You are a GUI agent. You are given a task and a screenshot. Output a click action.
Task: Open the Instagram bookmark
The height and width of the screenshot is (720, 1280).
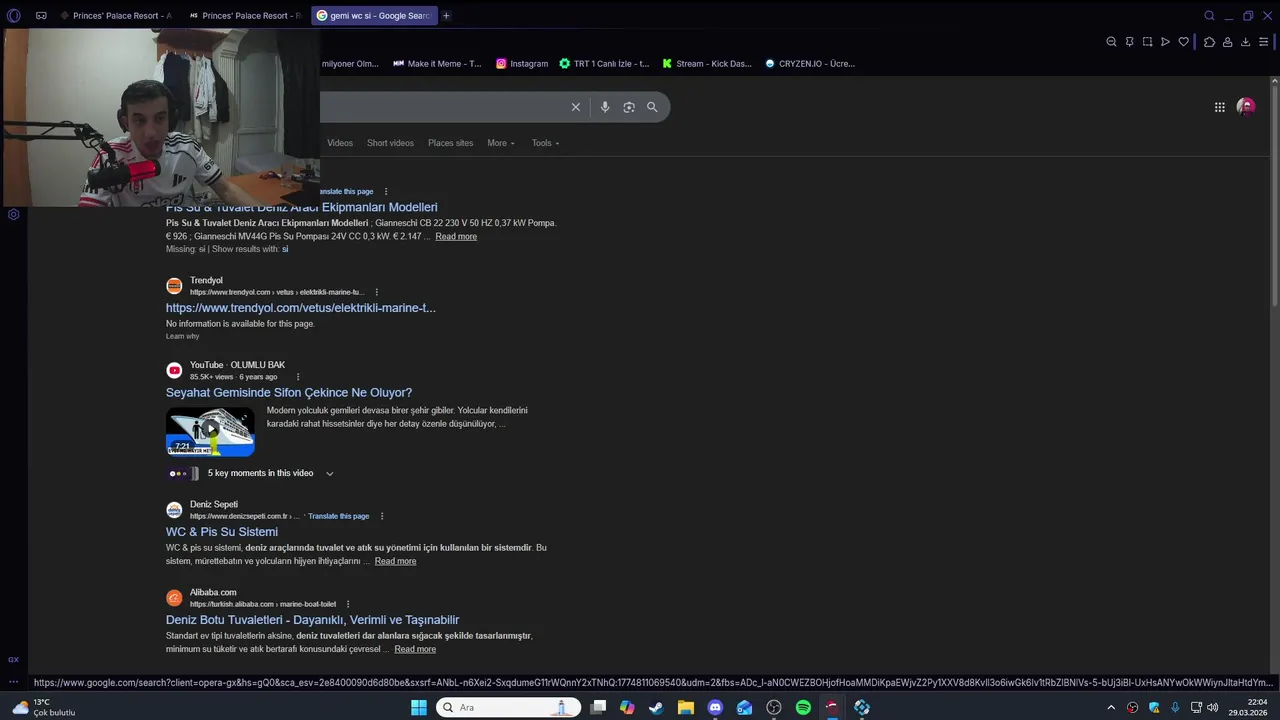[x=522, y=63]
